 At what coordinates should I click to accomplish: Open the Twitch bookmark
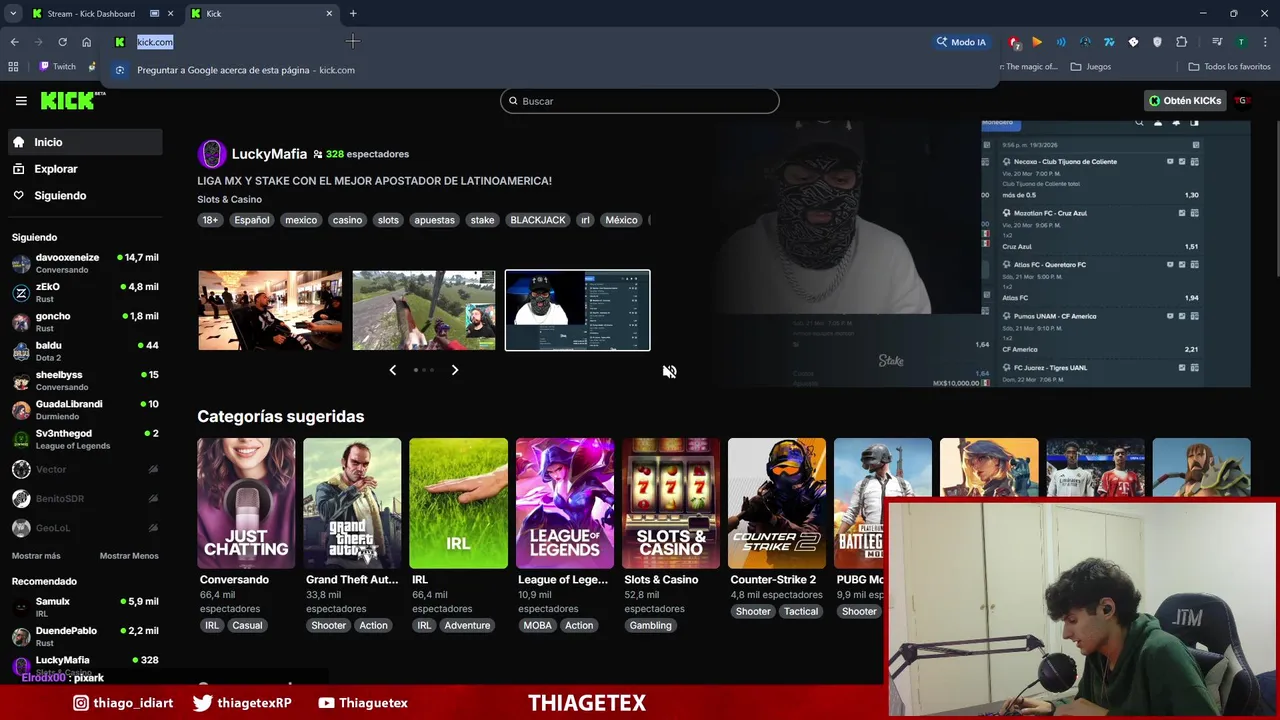point(57,67)
